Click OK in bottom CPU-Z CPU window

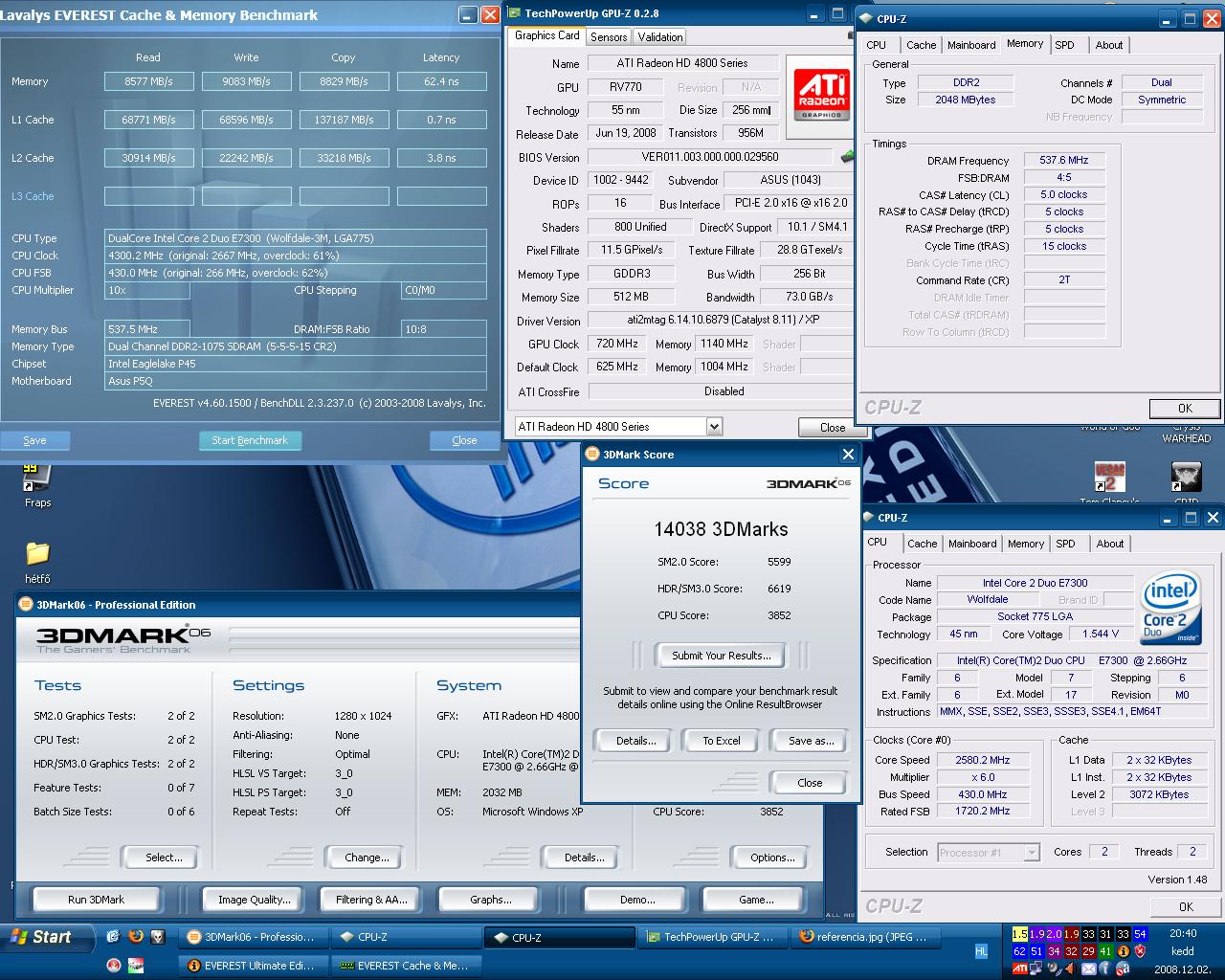[x=1186, y=906]
